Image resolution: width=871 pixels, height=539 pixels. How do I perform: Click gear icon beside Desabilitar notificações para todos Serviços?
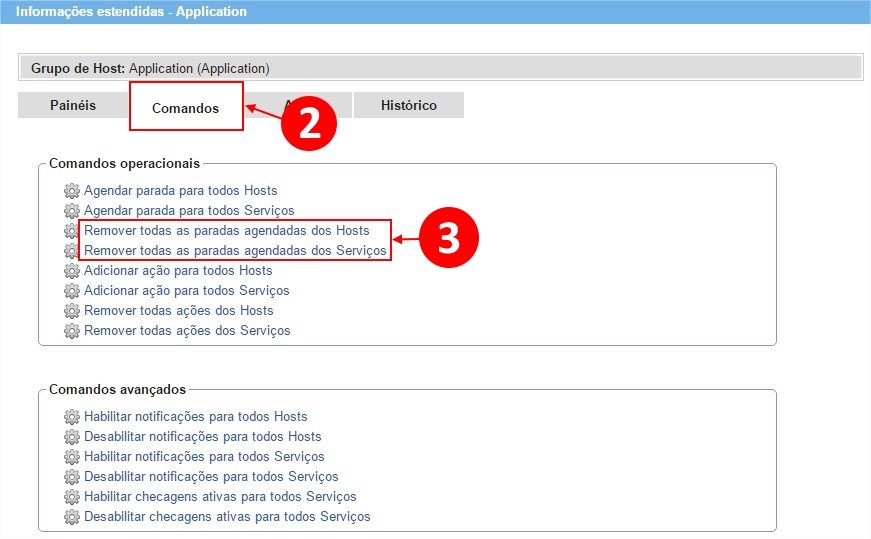[x=71, y=477]
